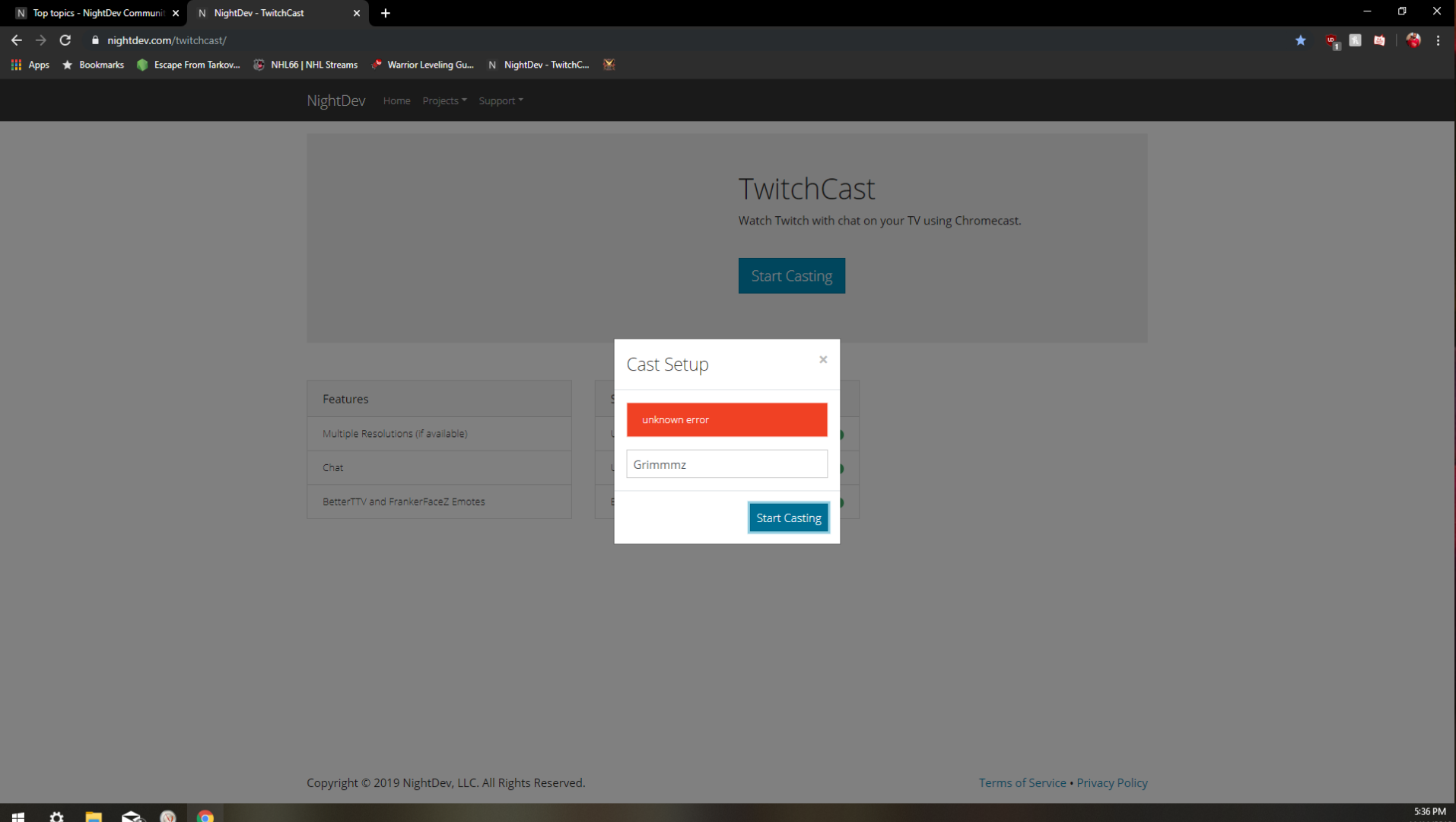Click the restore-down window button
This screenshot has width=1456, height=822.
pos(1402,11)
